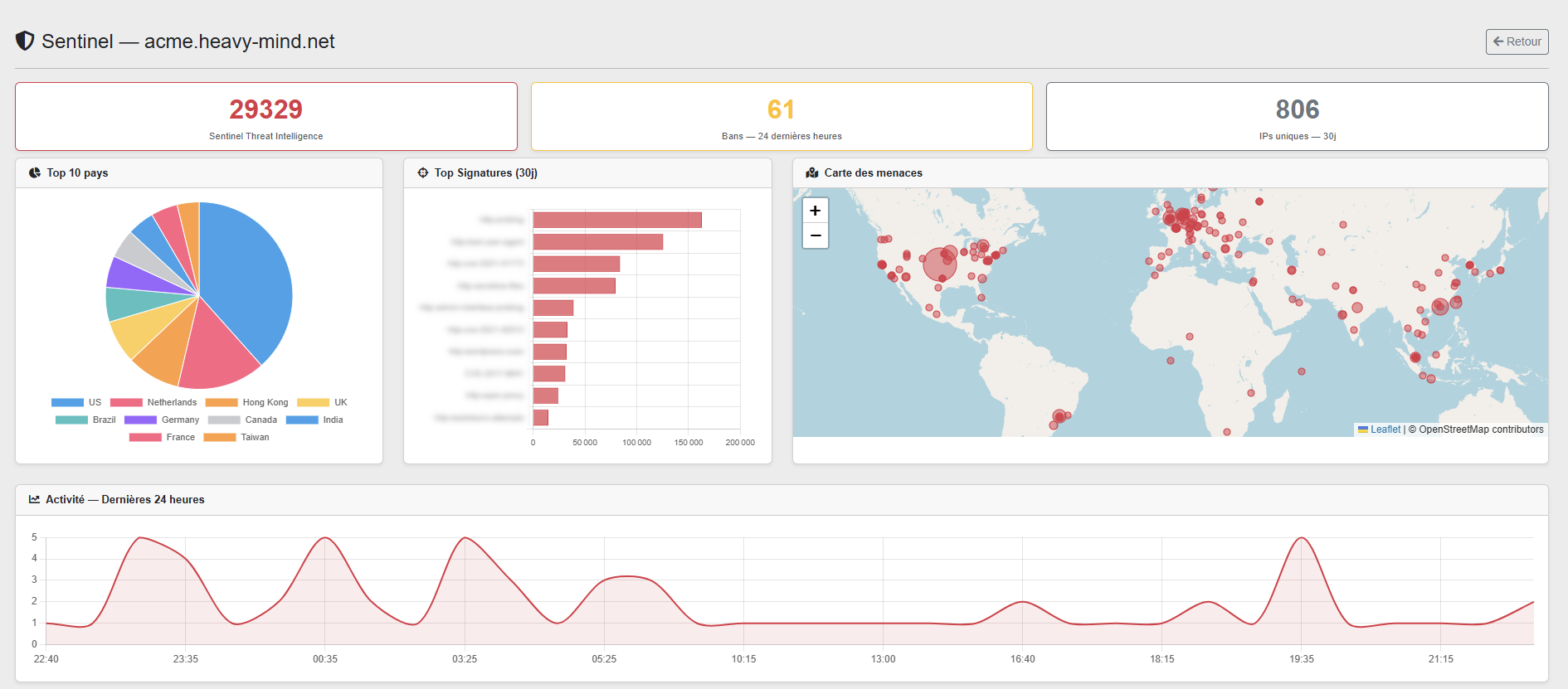Click the chart line icon beside Activité
This screenshot has height=689, width=1568.
click(34, 499)
